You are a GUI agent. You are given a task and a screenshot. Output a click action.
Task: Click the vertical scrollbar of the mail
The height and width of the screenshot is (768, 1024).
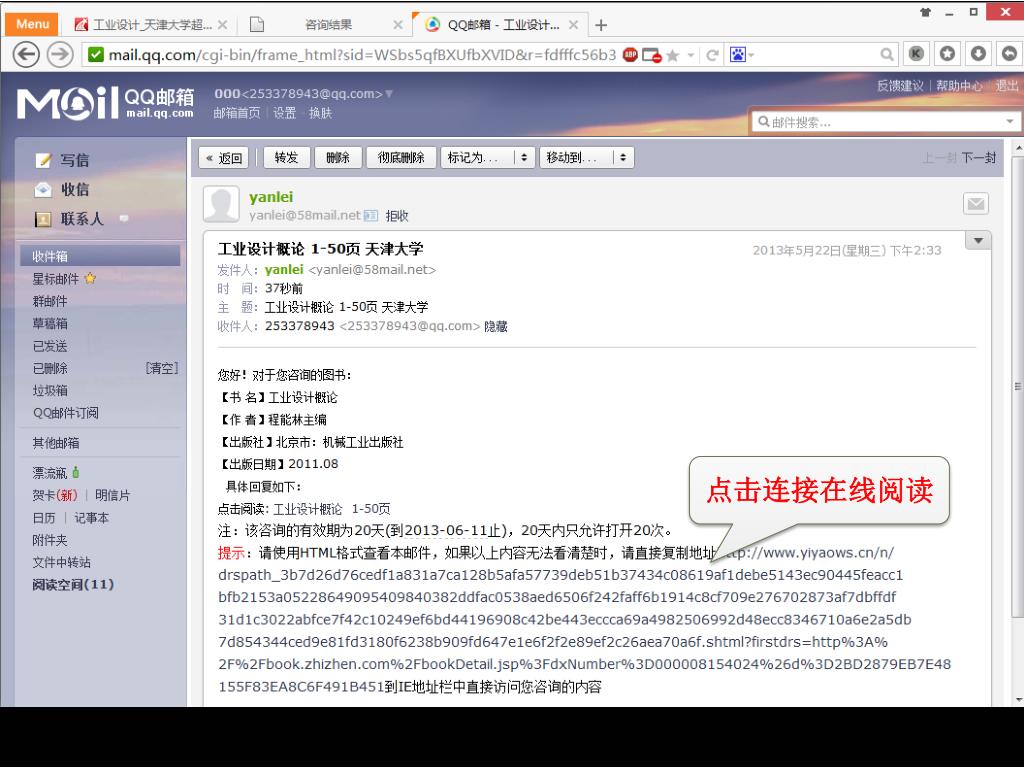tap(1017, 385)
